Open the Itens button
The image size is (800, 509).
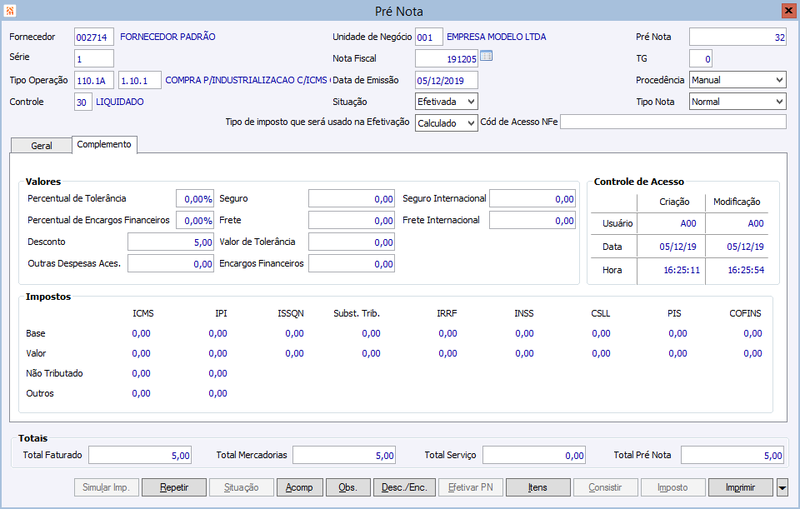(538, 488)
